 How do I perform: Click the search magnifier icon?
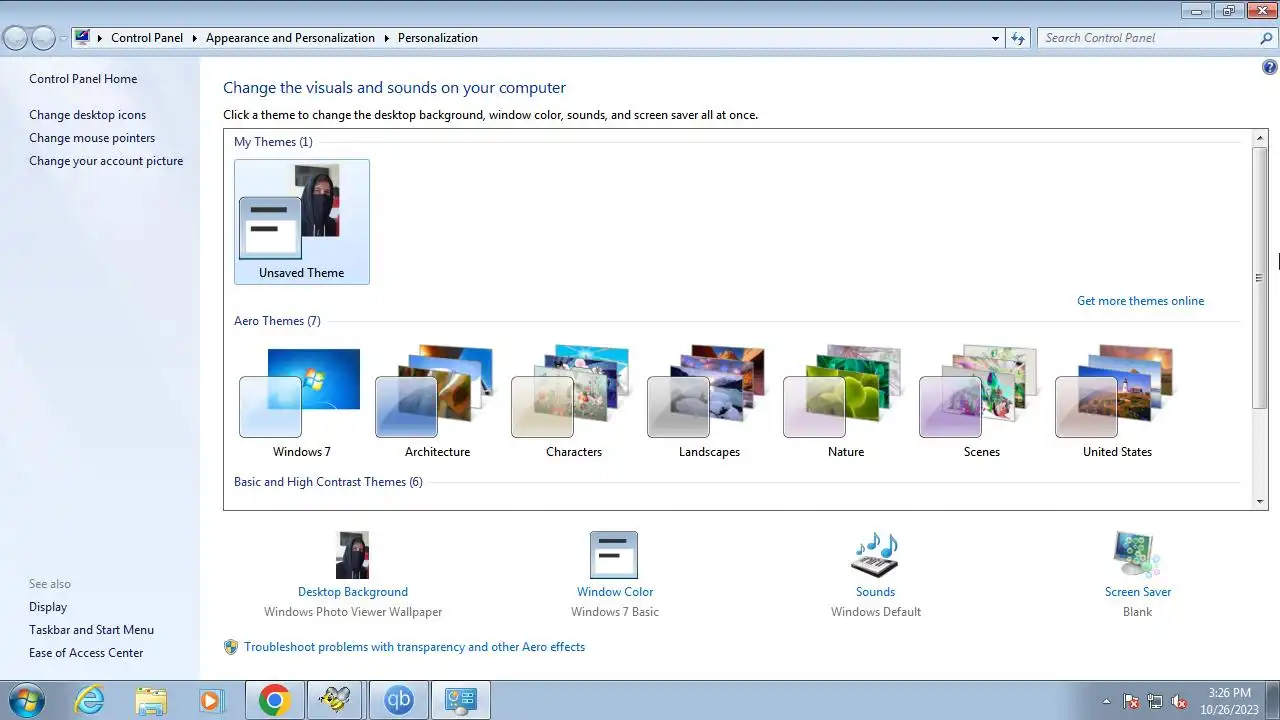[x=1267, y=38]
